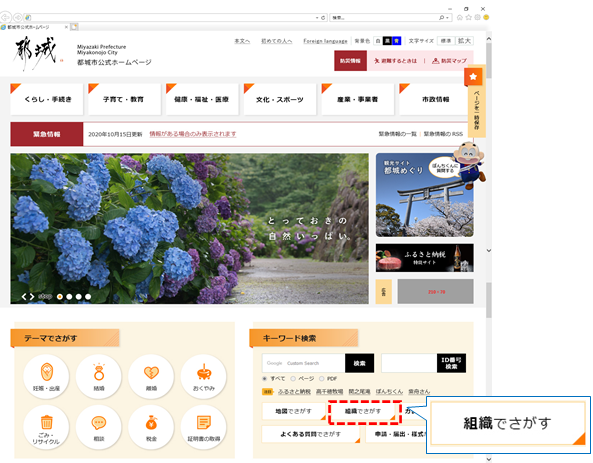Click the よくある質問でさがす button
This screenshot has height=463, width=593.
311,434
